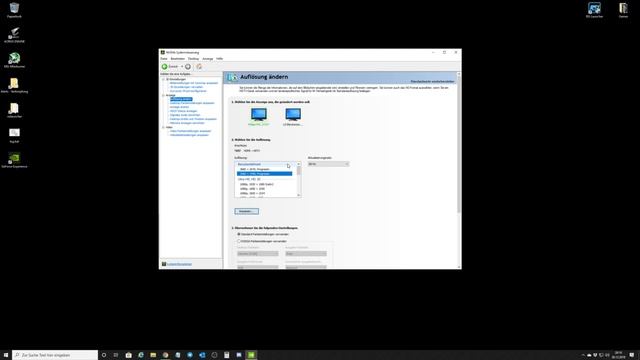640x360 pixels.
Task: Click the resolution list's vertical scrollbar thumb
Action: (299, 171)
